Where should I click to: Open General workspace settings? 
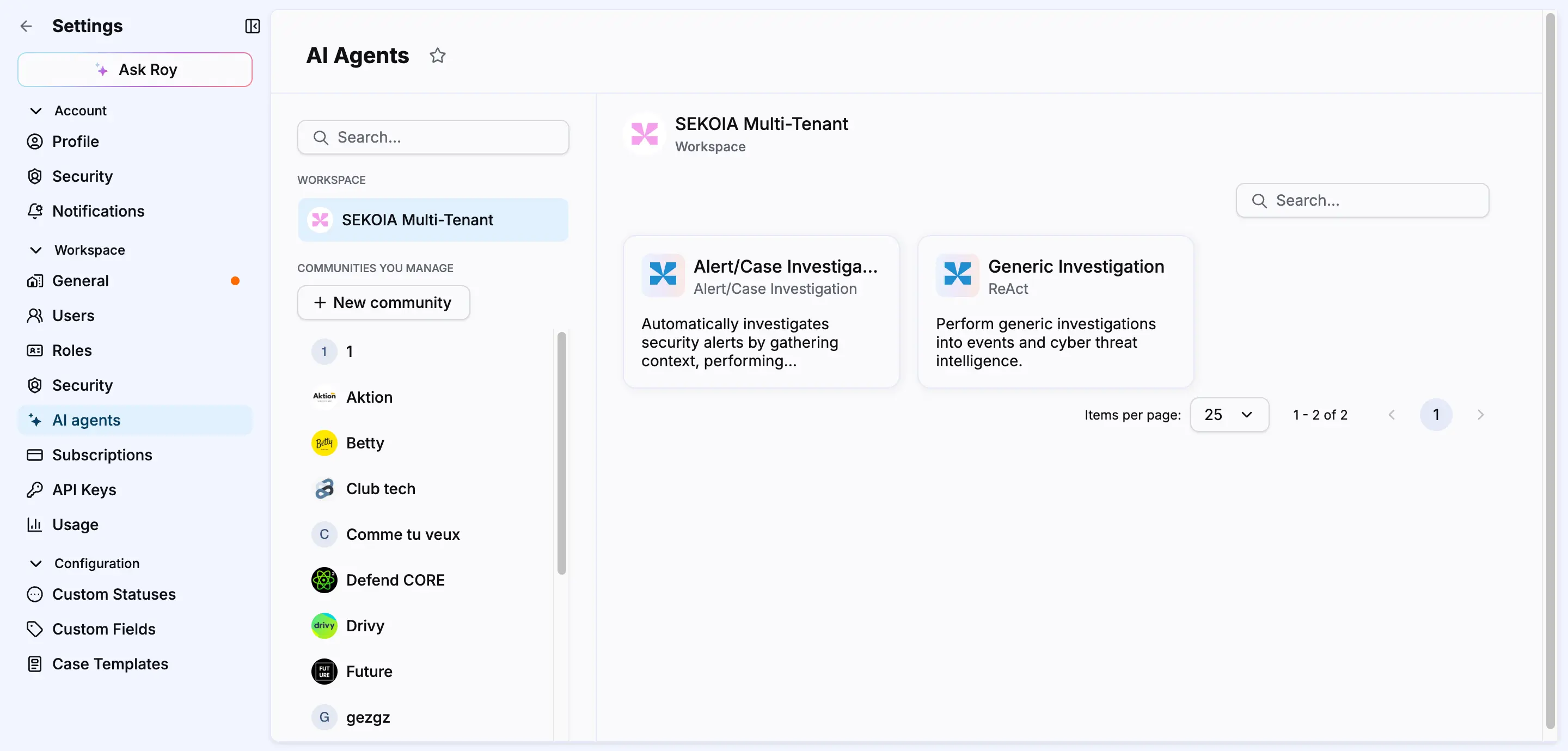135,281
